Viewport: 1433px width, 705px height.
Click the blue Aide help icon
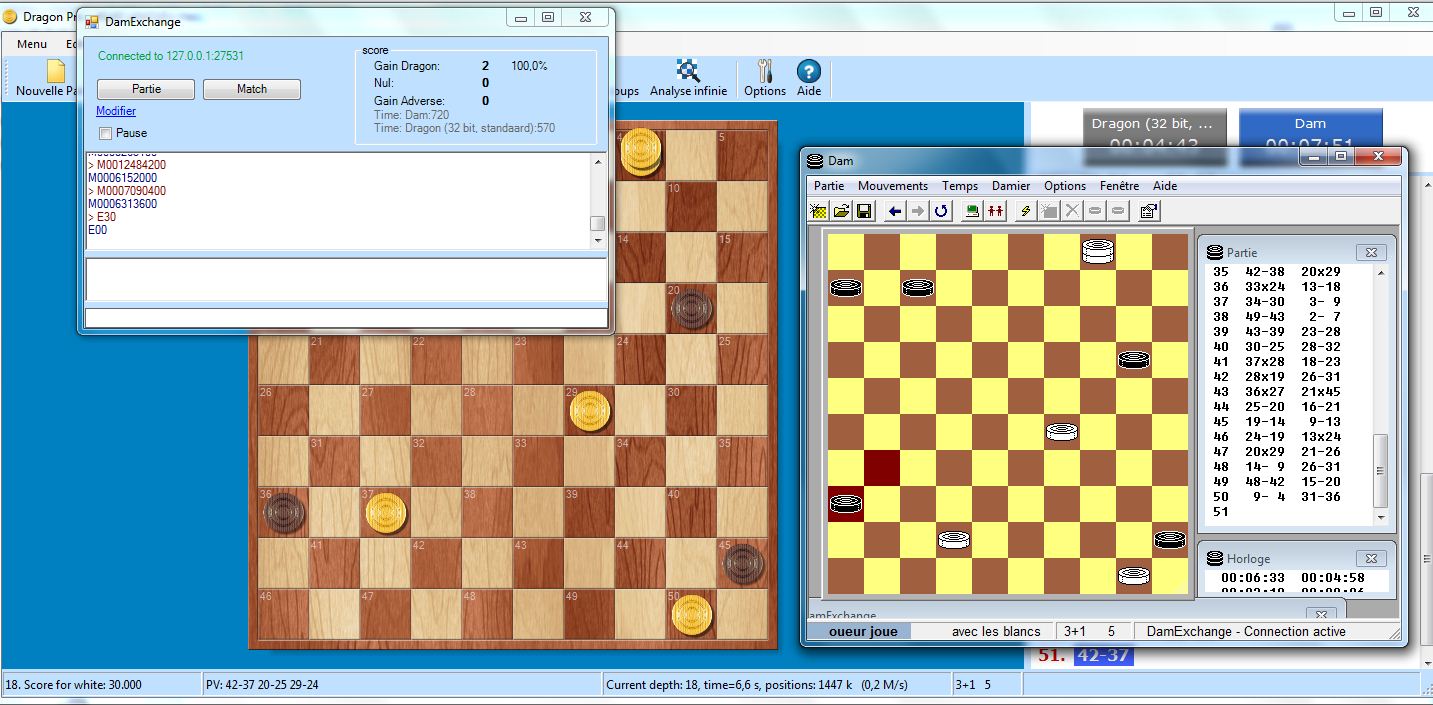[808, 78]
